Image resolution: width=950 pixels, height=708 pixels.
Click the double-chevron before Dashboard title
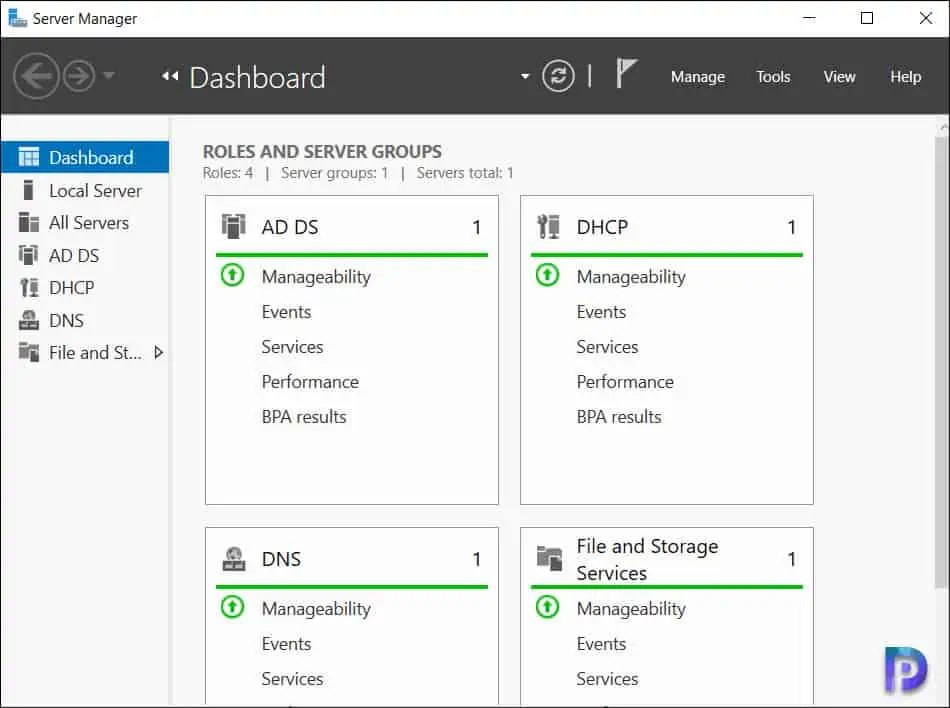coord(170,76)
